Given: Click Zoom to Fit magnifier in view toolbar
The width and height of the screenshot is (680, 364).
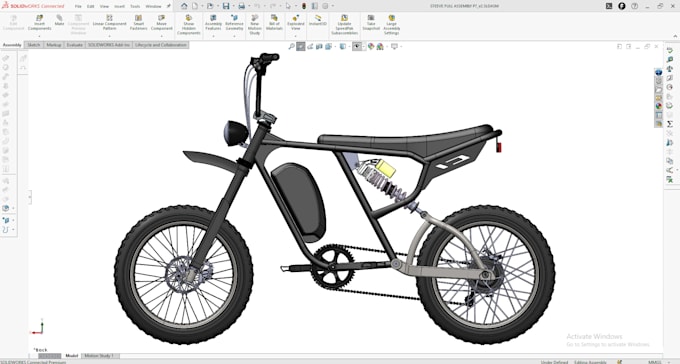Looking at the screenshot, I should 291,46.
